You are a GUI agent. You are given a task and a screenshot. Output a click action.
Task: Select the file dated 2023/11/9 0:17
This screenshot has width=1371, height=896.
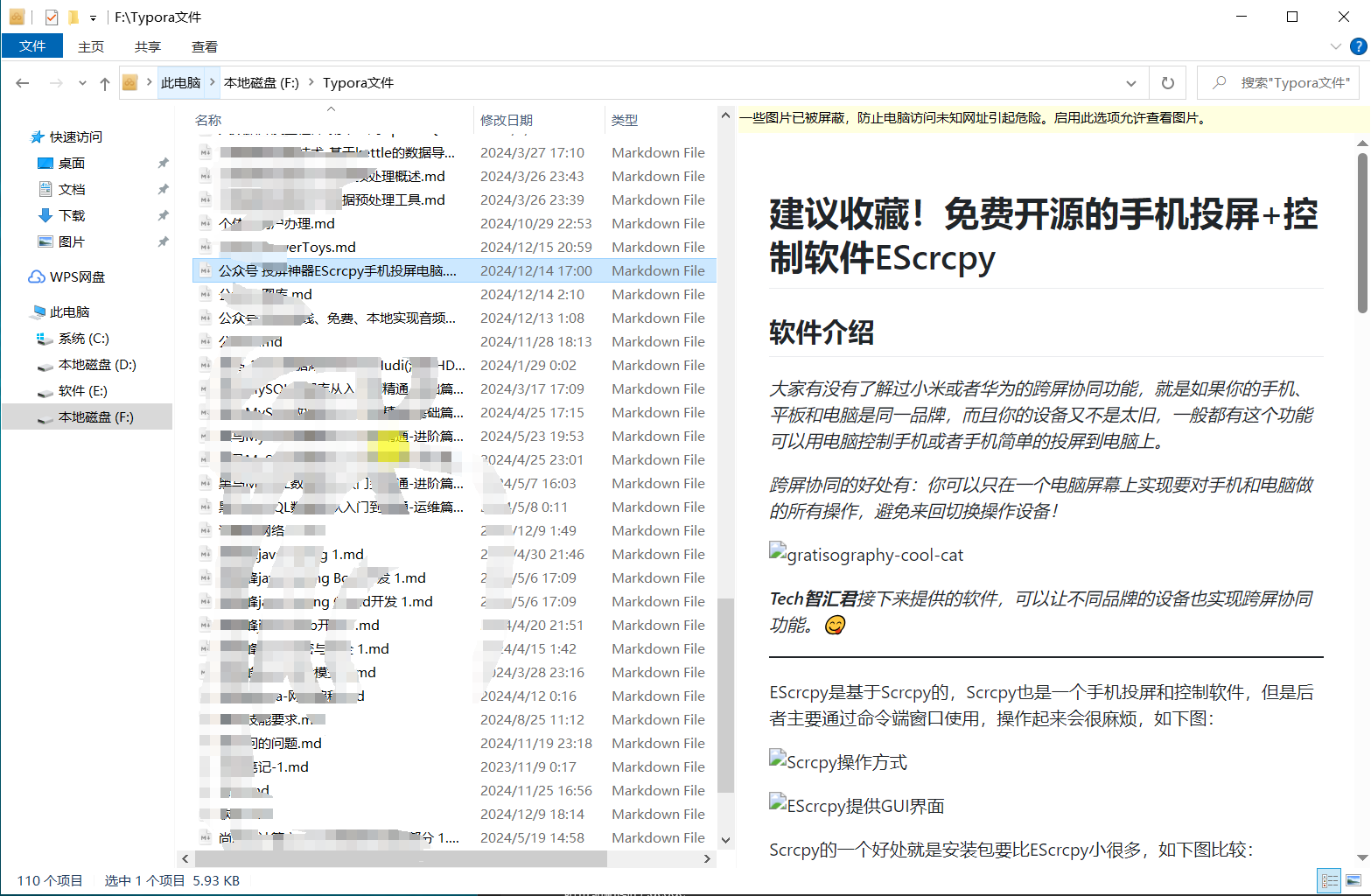[454, 767]
